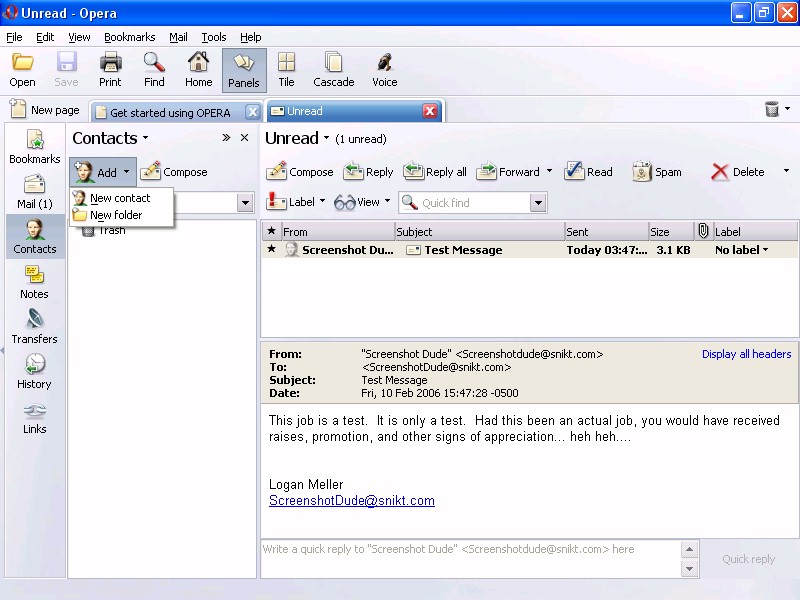This screenshot has height=600, width=800.
Task: Open the View dropdown with glasses icon
Action: click(362, 202)
